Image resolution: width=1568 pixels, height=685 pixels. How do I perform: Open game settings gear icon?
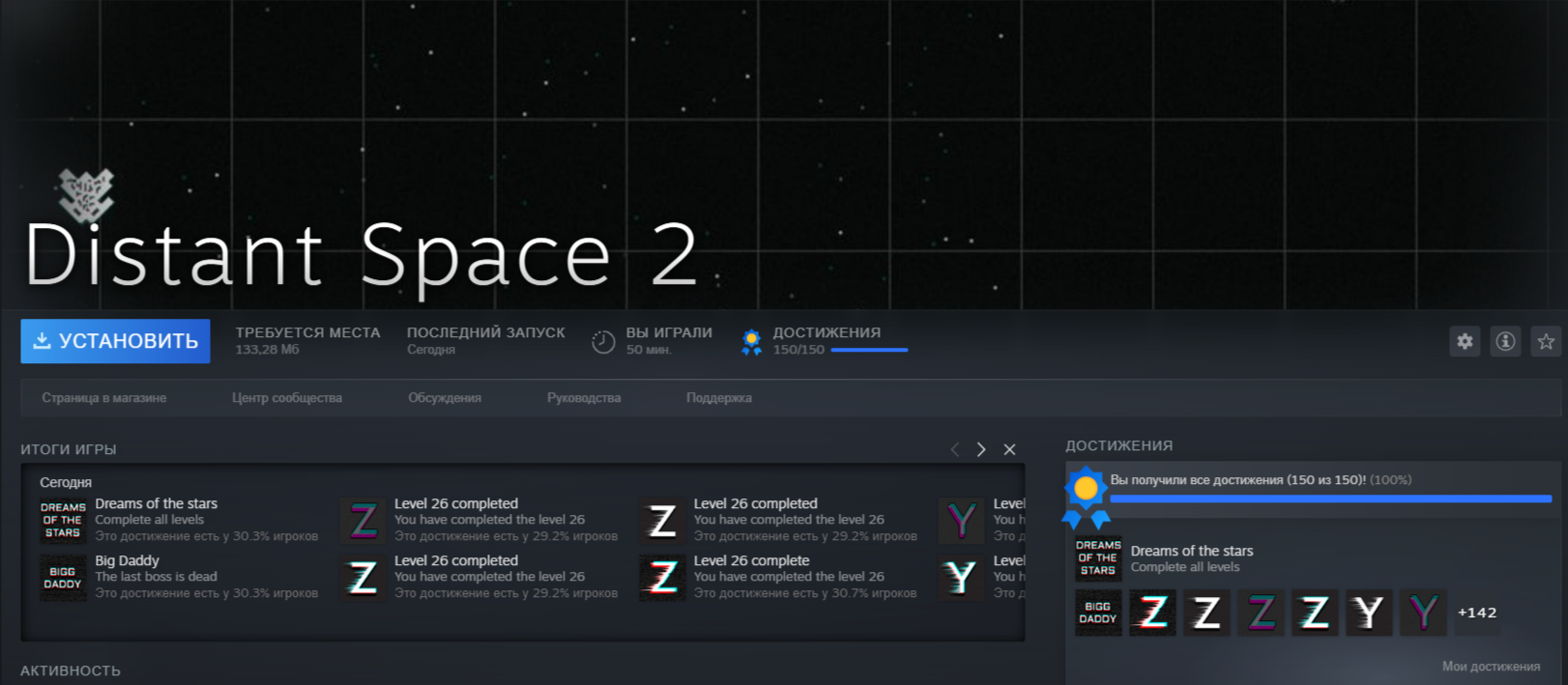[x=1465, y=341]
